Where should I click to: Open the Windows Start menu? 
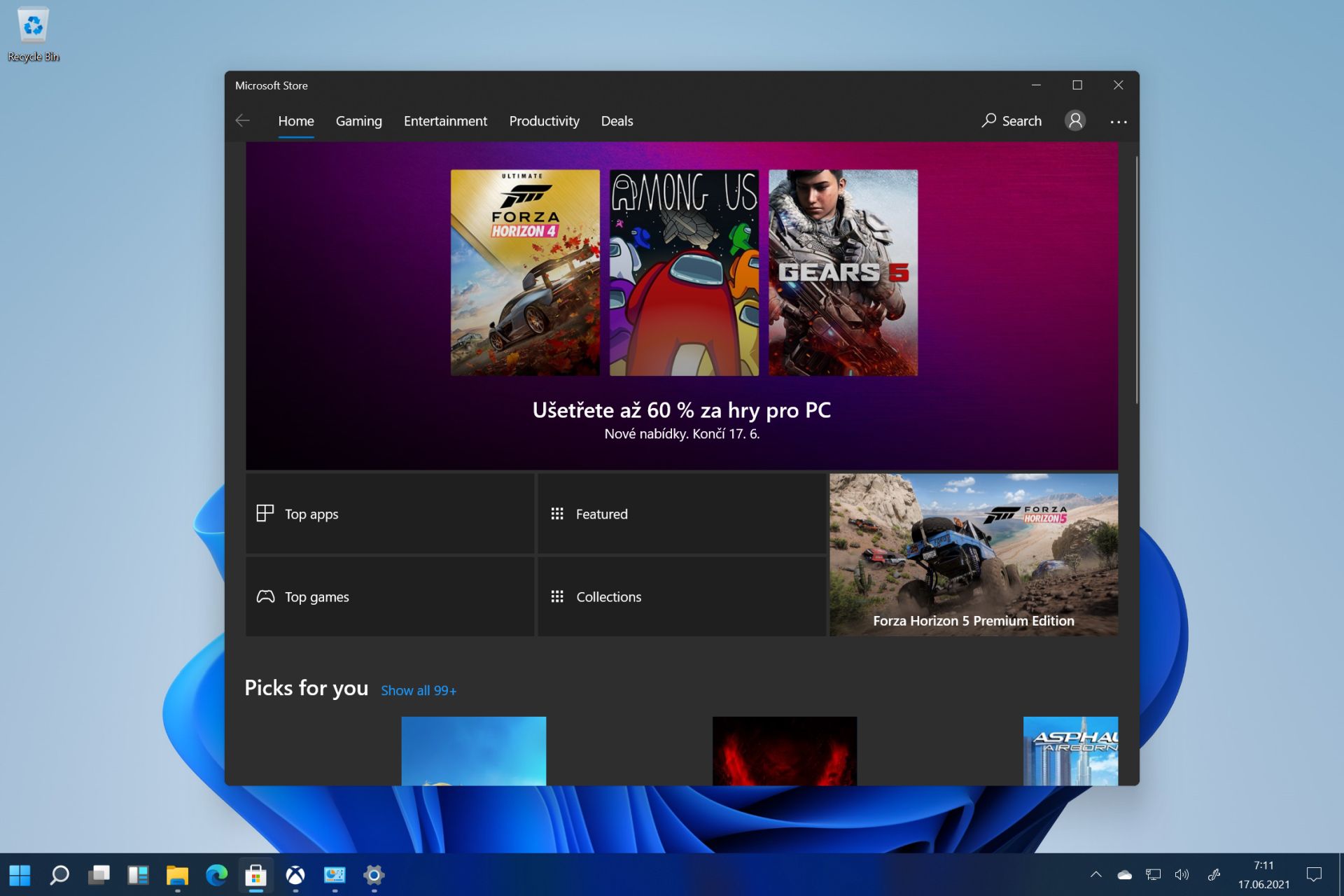(x=20, y=875)
